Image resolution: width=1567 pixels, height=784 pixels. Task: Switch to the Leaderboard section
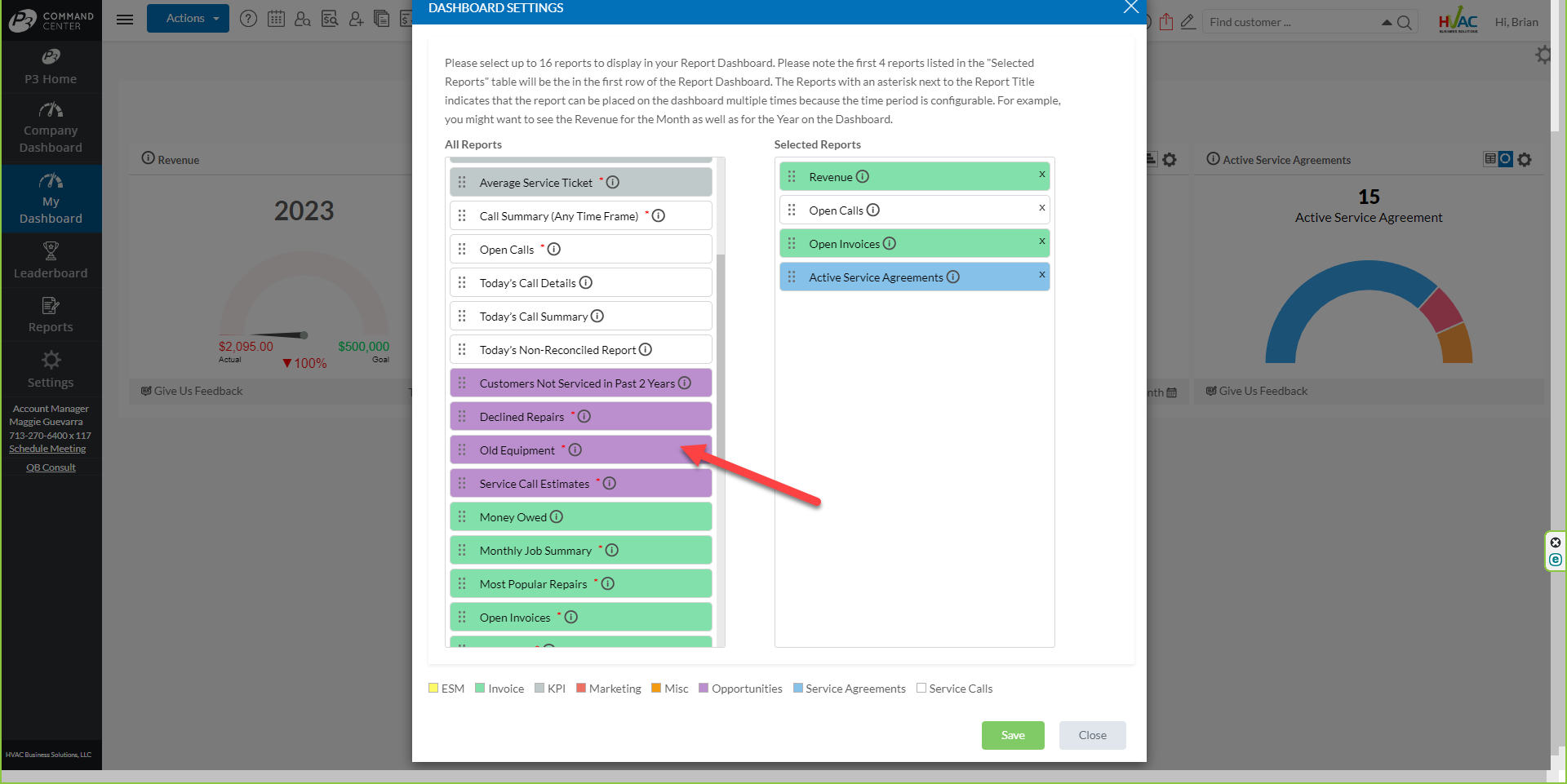[51, 260]
